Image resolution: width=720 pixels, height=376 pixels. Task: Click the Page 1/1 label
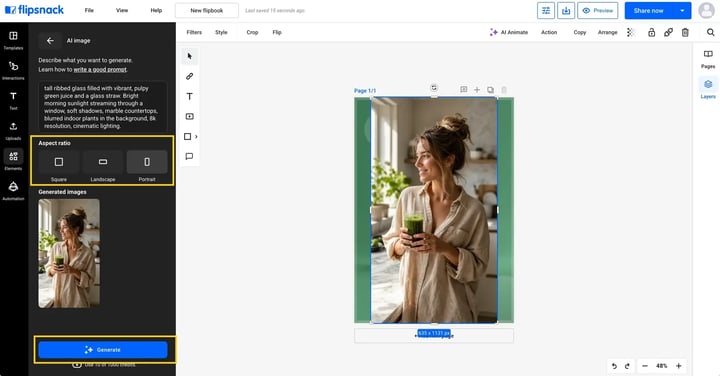[365, 90]
